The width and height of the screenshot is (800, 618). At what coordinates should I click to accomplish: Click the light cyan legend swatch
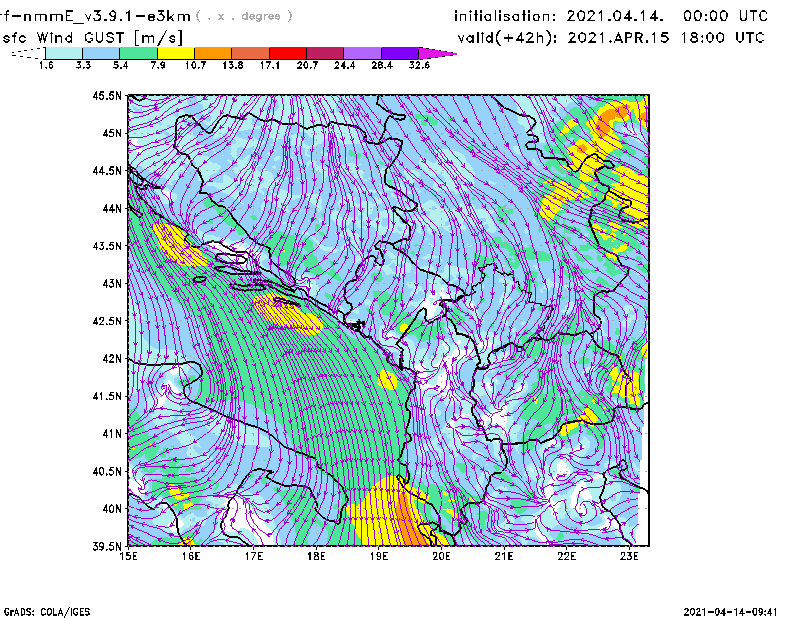(x=64, y=53)
